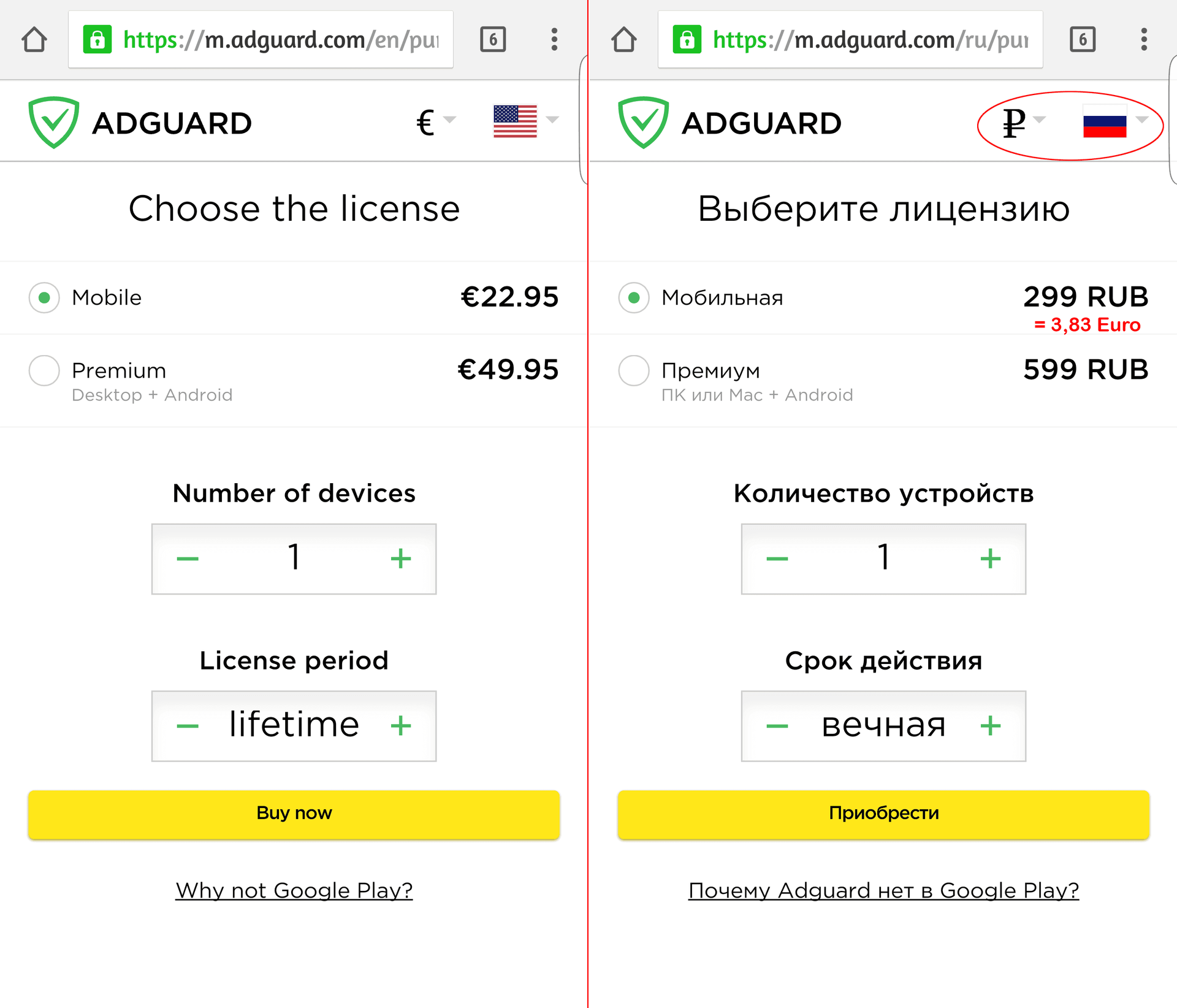
Task: Open the Why not Google Play? link
Action: point(294,890)
